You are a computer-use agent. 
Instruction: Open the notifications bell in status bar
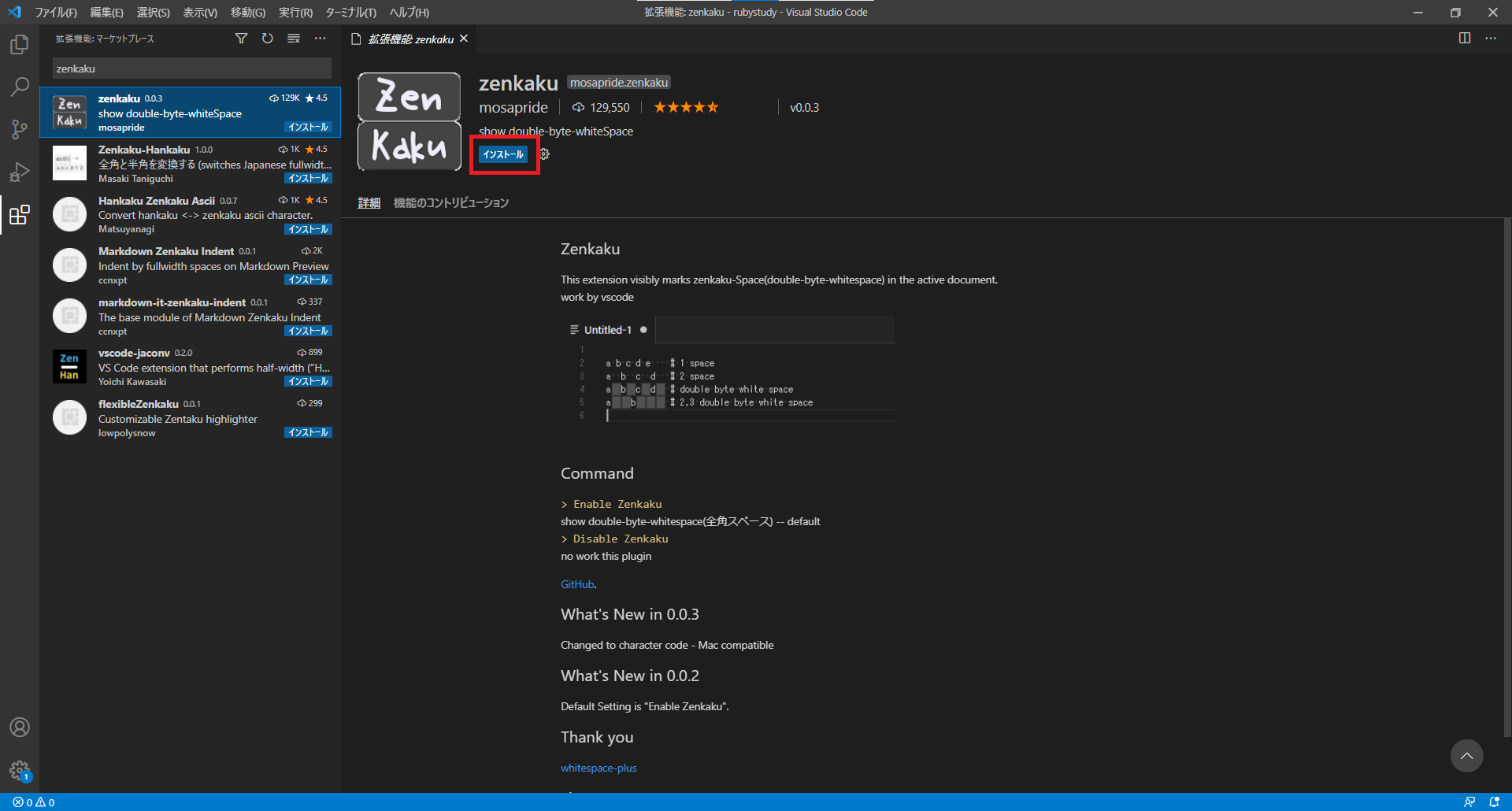pyautogui.click(x=1494, y=802)
